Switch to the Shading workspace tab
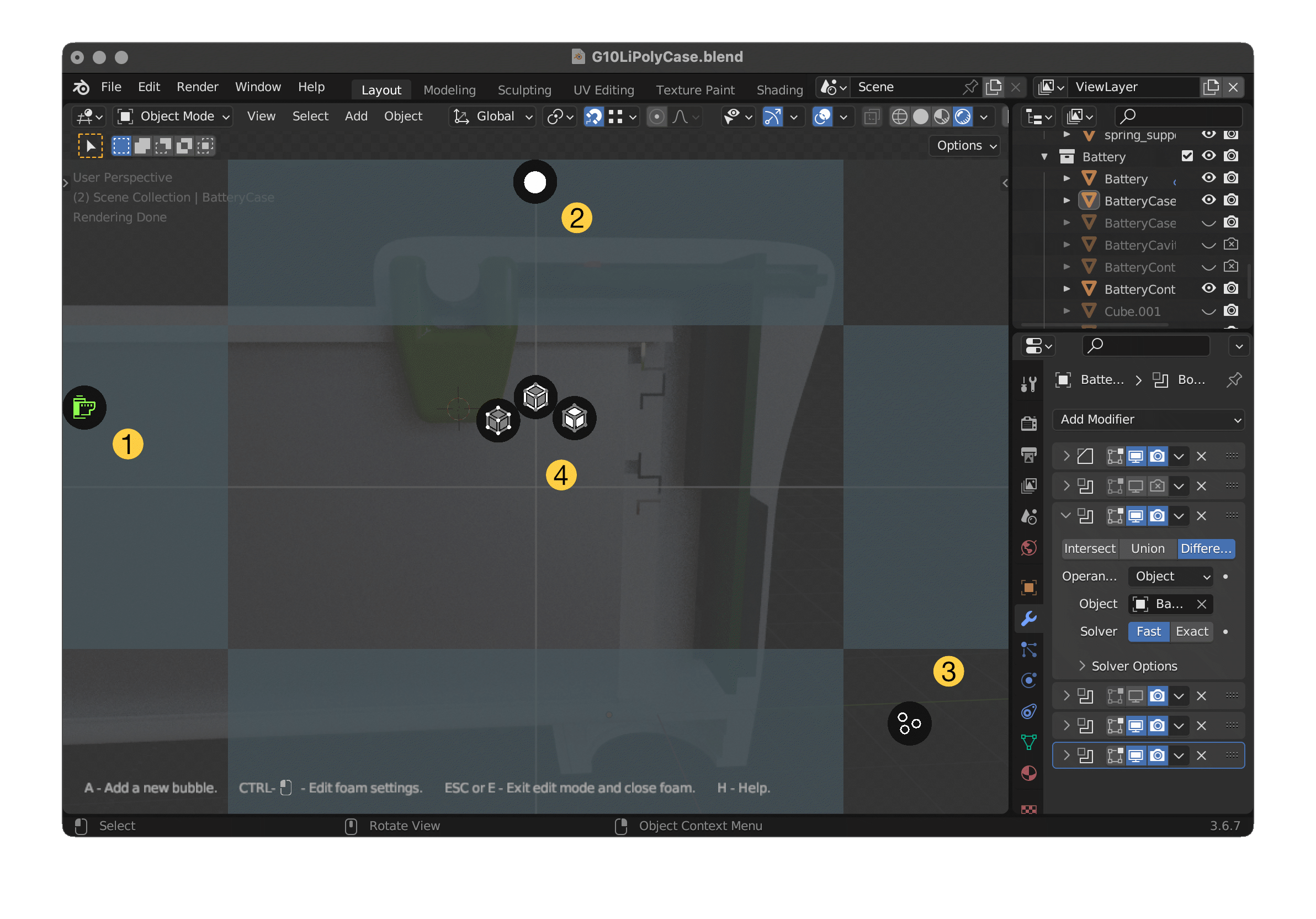1316x919 pixels. tap(779, 90)
